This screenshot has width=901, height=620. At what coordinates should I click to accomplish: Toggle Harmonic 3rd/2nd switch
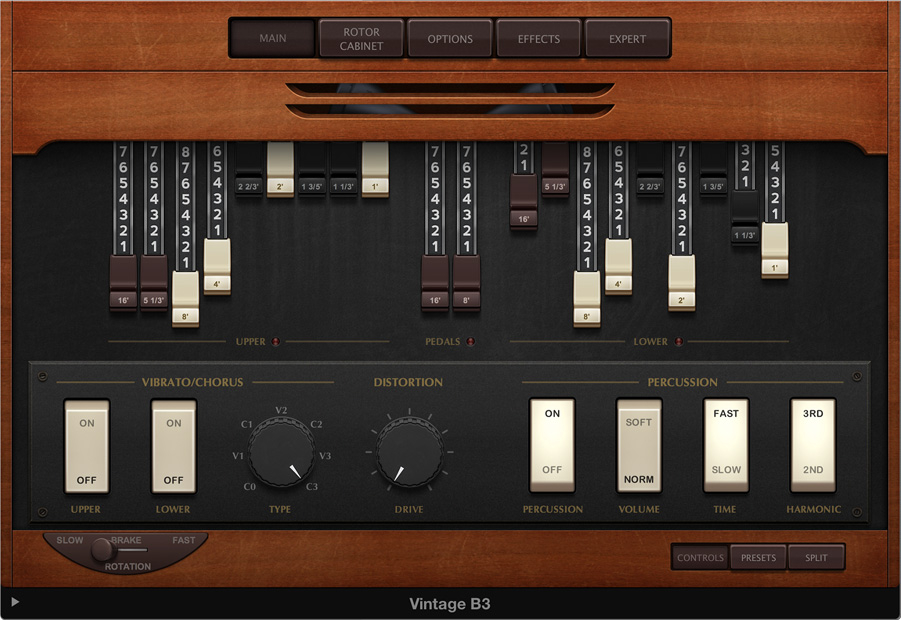tap(812, 446)
